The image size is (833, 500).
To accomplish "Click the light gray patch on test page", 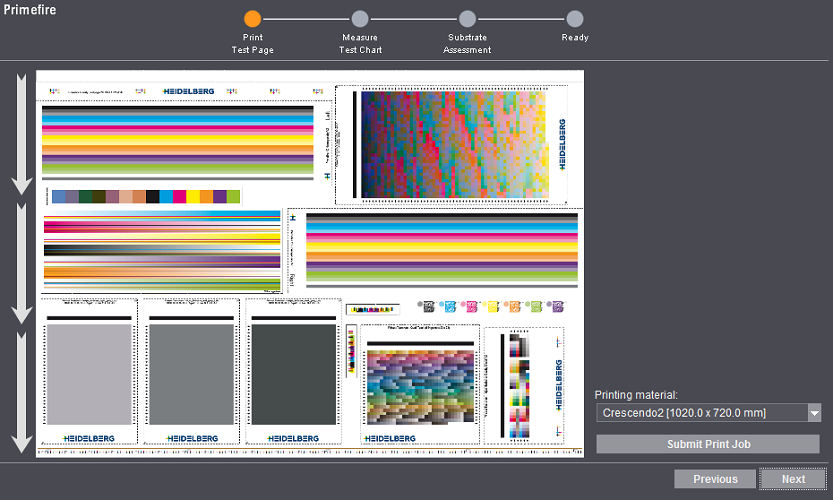I will point(89,374).
